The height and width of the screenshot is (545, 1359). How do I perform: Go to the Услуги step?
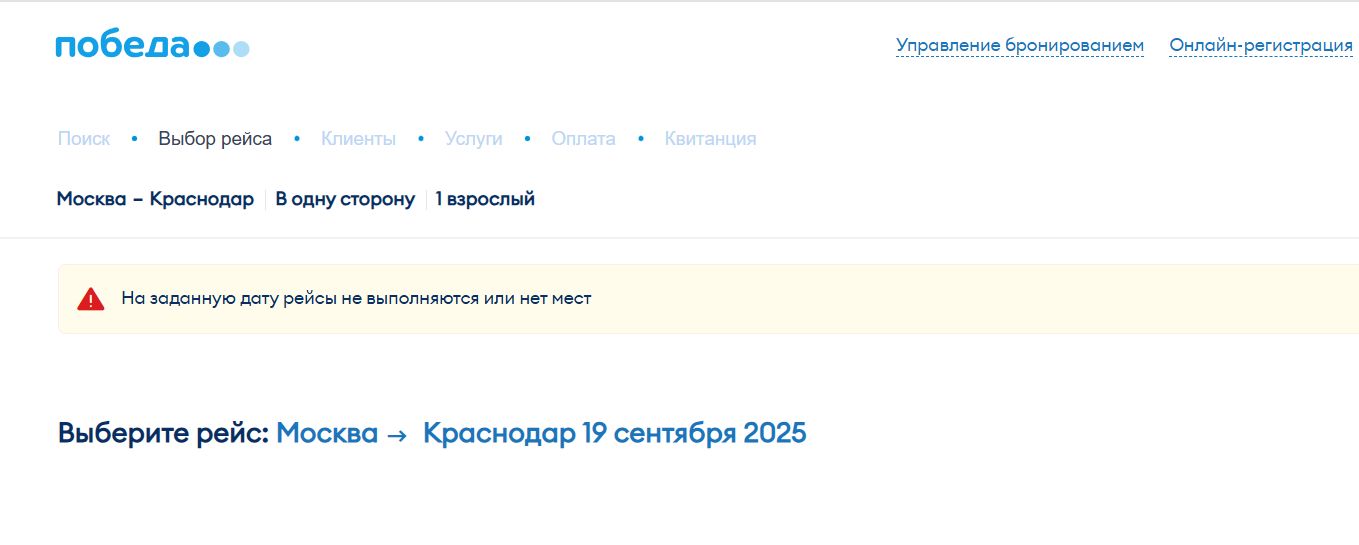[x=473, y=139]
